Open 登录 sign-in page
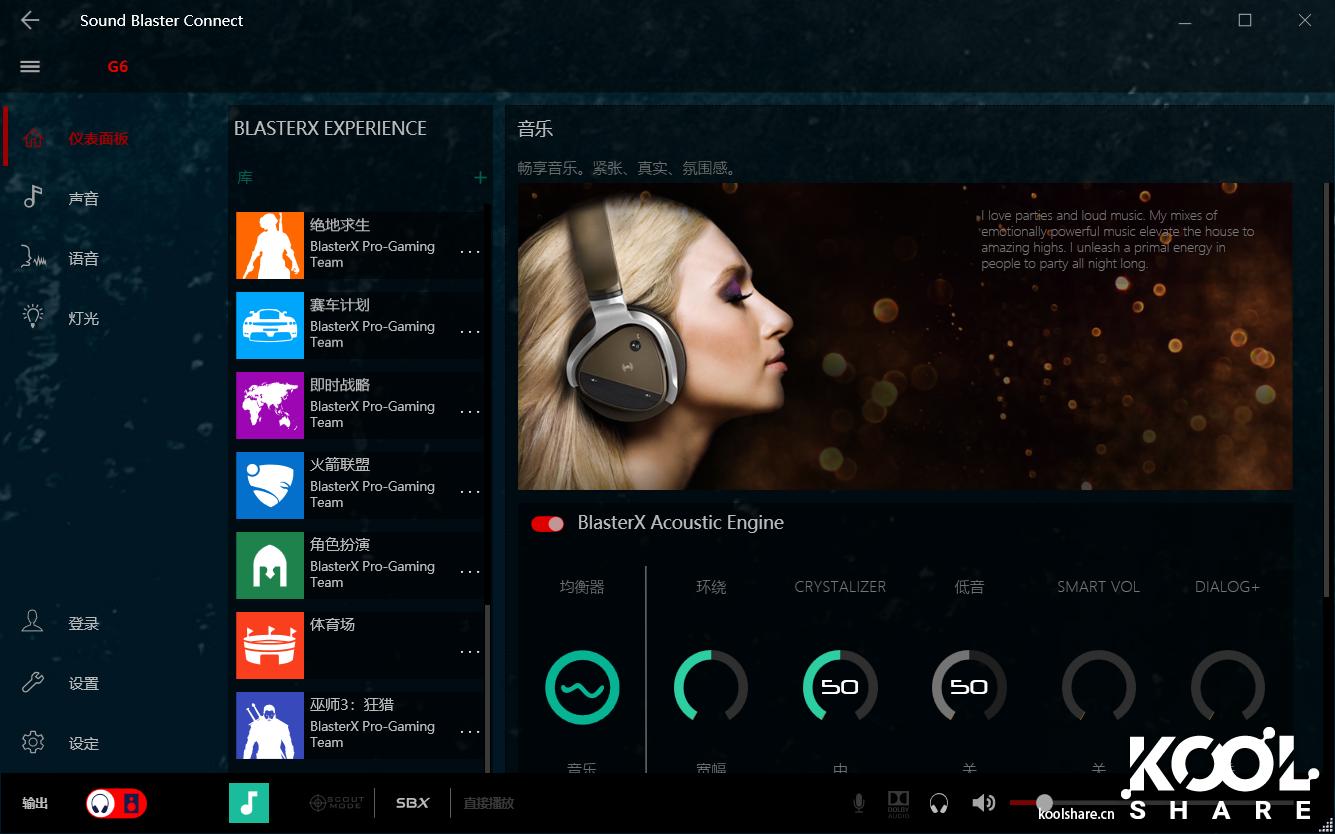This screenshot has width=1335, height=834. (84, 623)
